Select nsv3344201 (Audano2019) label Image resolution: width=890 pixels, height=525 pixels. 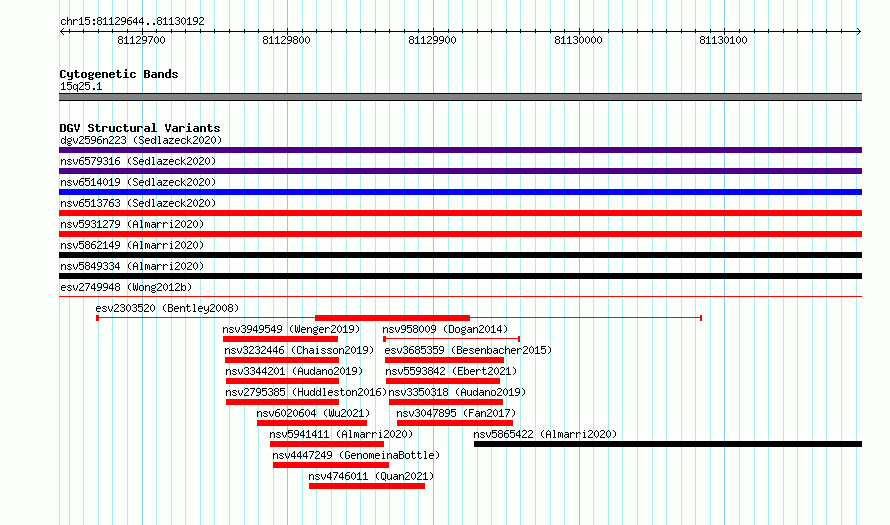point(294,371)
